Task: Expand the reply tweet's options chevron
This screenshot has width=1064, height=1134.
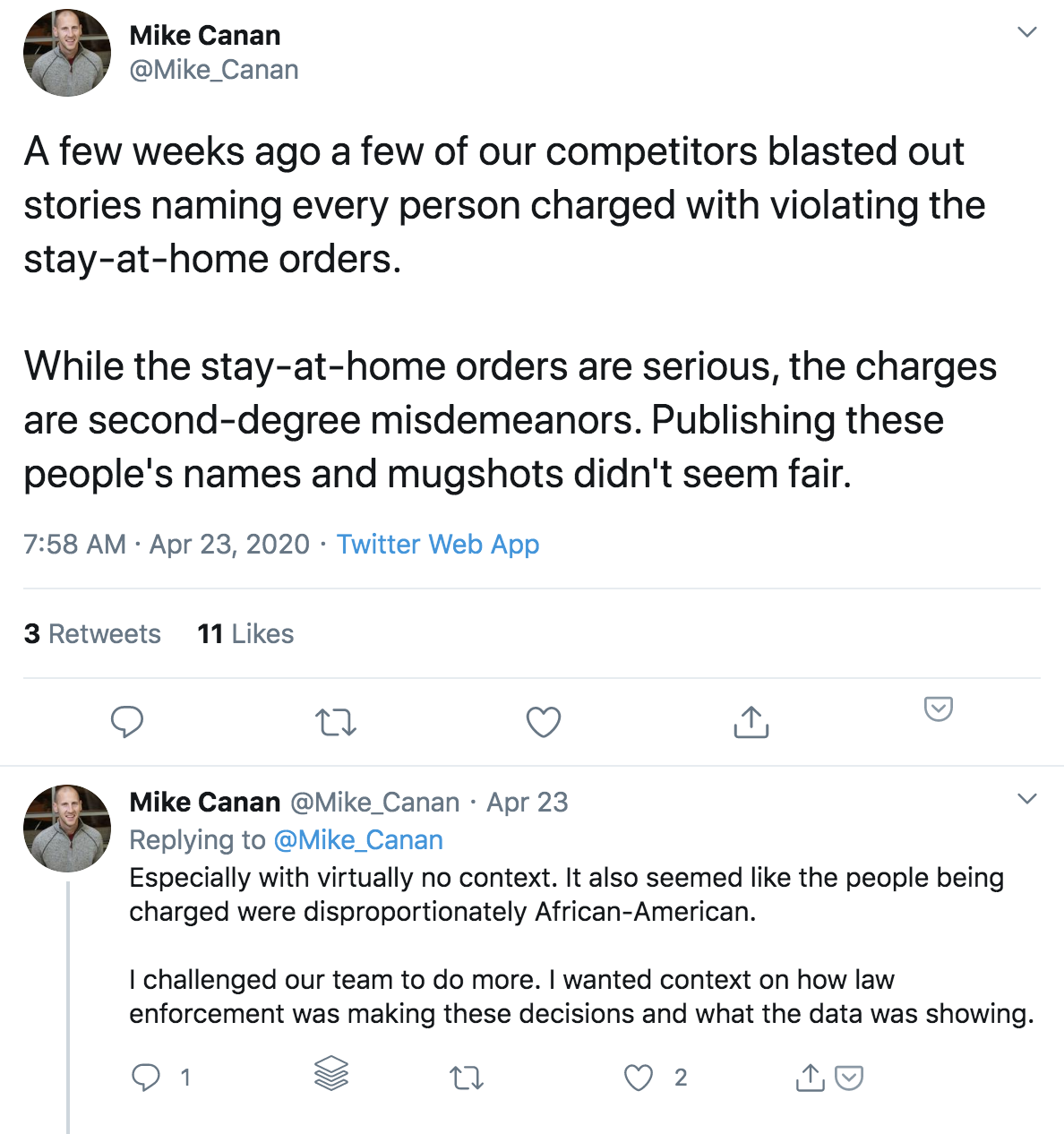Action: (1027, 798)
